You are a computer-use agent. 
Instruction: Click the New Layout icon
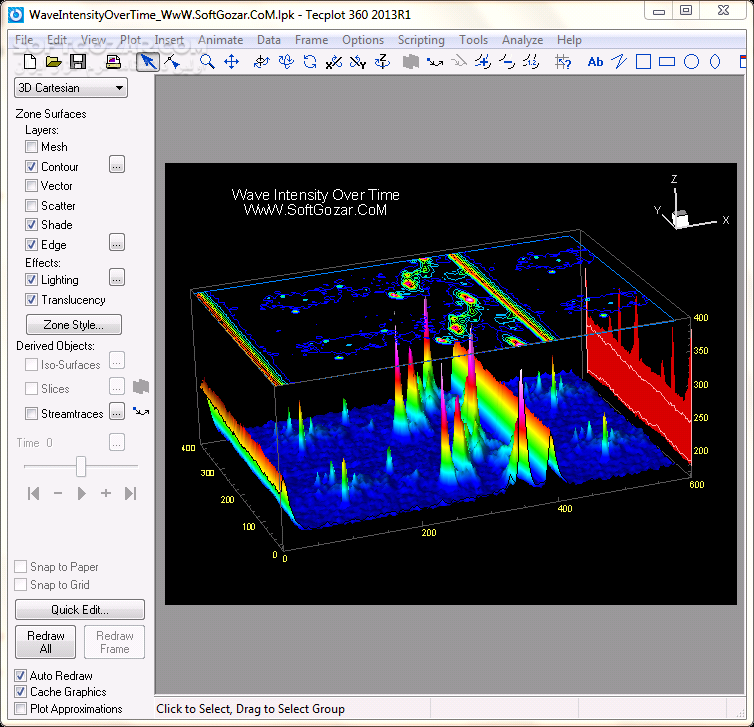point(30,62)
